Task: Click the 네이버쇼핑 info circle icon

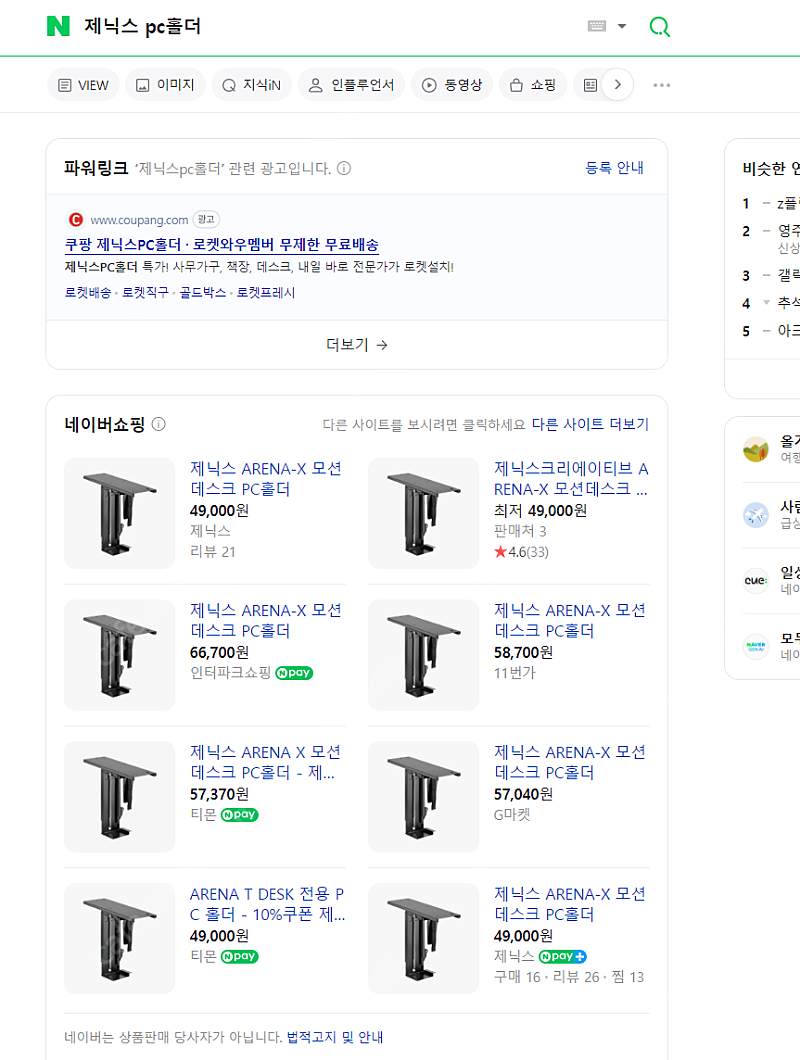Action: pyautogui.click(x=158, y=425)
